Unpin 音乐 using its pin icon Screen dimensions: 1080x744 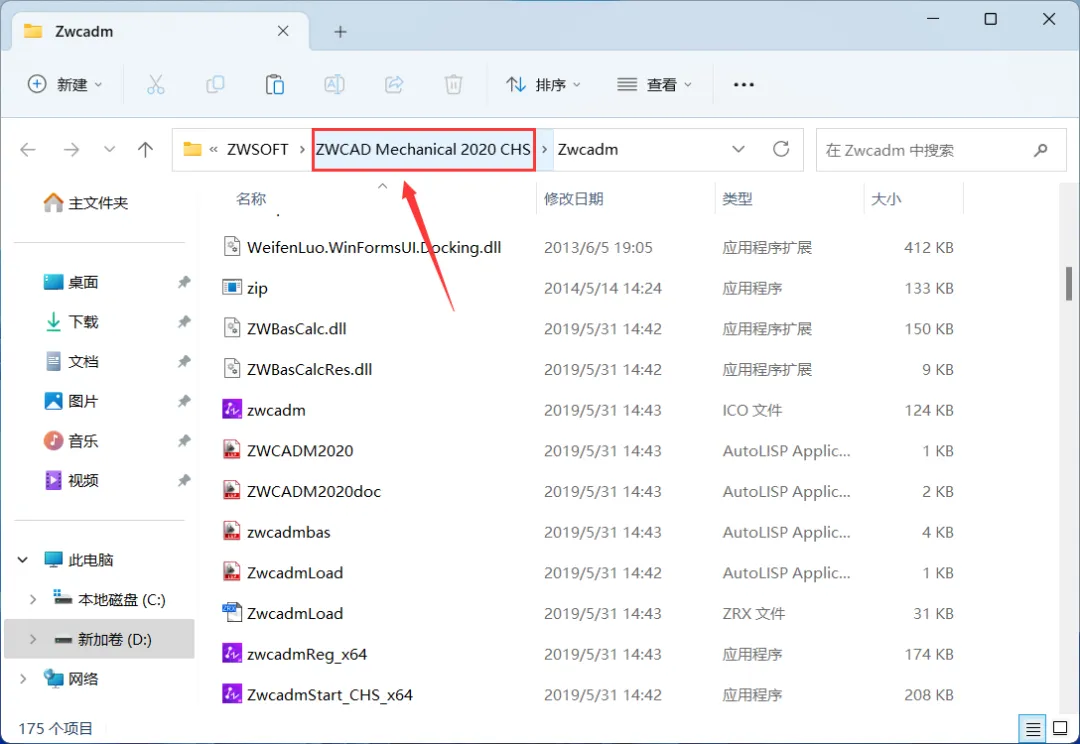pos(184,440)
